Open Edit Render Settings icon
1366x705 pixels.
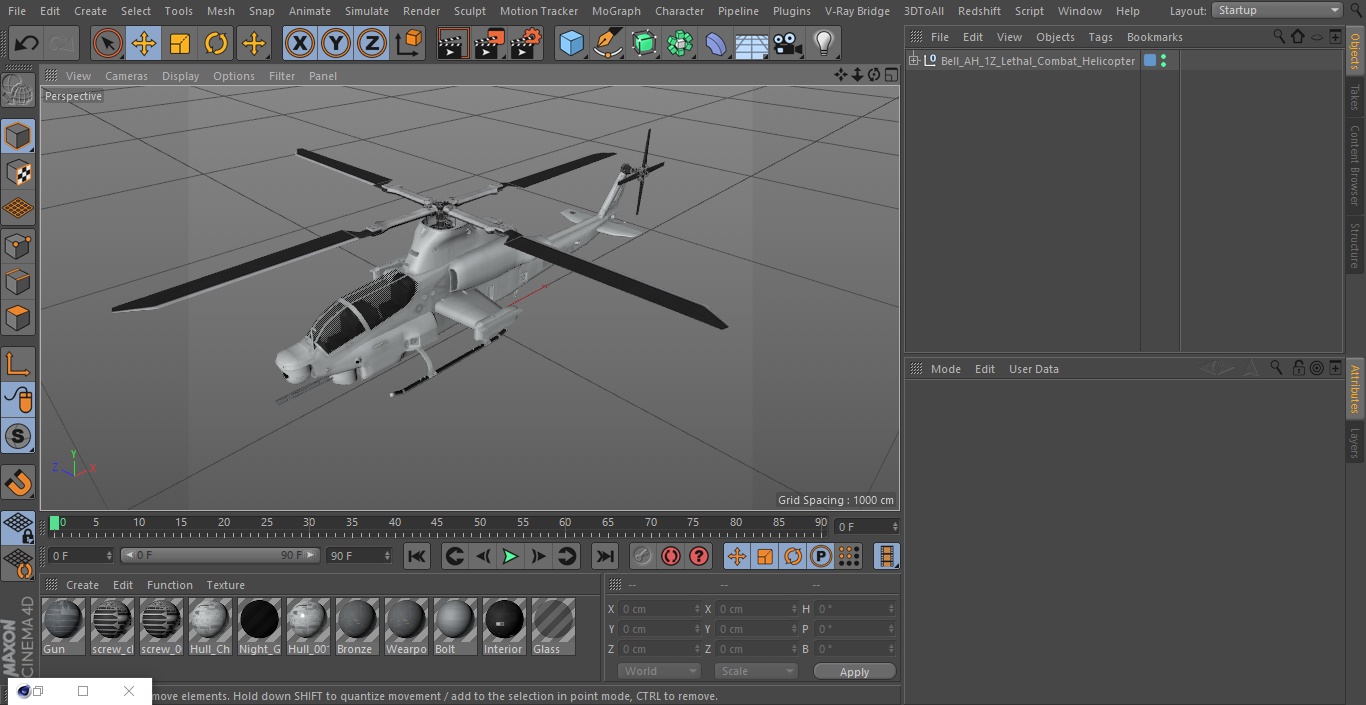[526, 44]
